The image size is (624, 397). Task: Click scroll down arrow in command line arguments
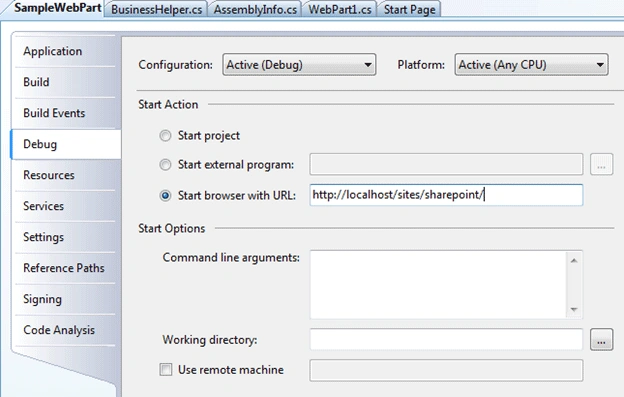pyautogui.click(x=574, y=309)
